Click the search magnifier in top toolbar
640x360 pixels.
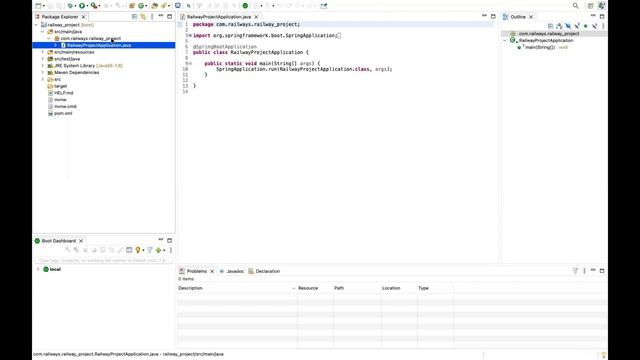click(576, 6)
